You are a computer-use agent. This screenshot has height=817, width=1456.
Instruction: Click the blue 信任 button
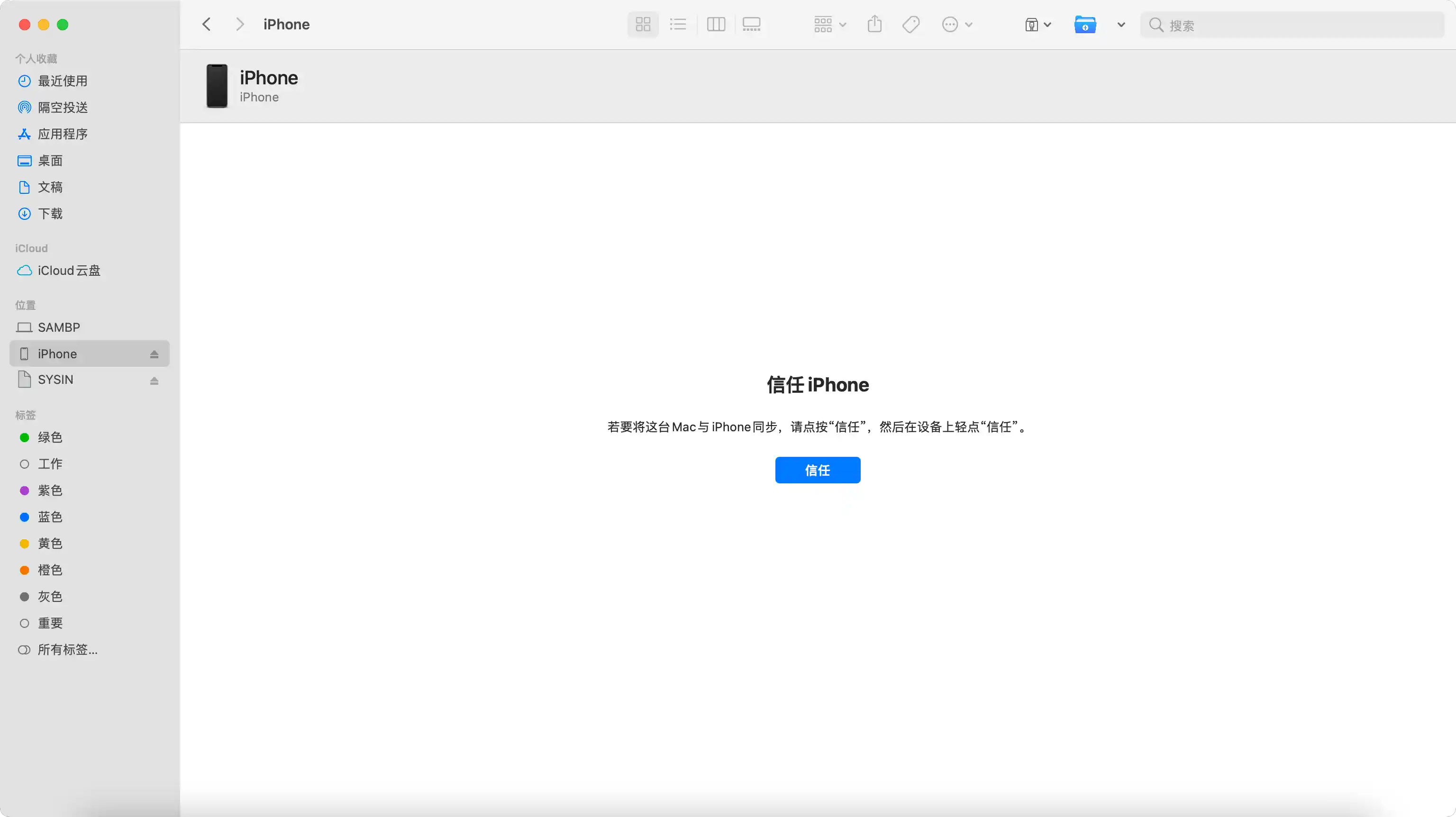tap(817, 470)
